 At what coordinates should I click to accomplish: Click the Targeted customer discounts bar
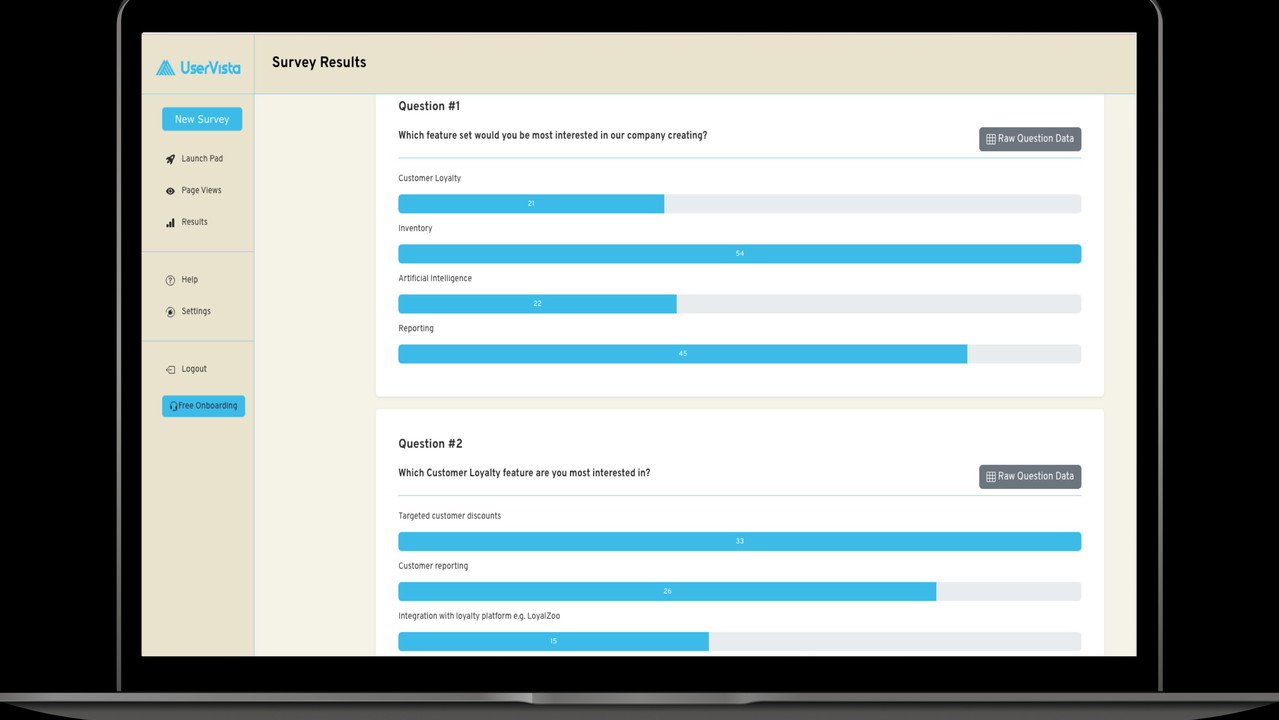(739, 541)
